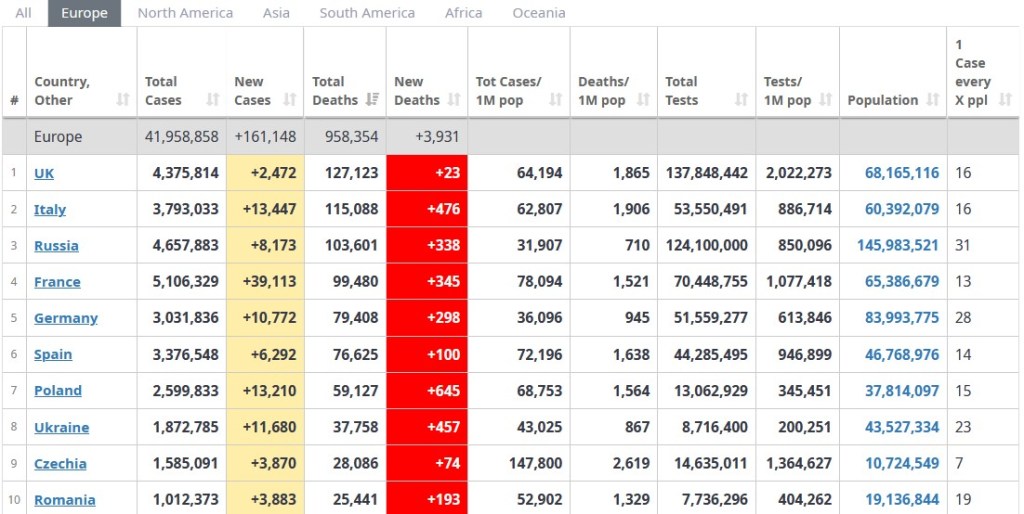Switch to the North America tab
The width and height of the screenshot is (1024, 514).
click(x=185, y=13)
